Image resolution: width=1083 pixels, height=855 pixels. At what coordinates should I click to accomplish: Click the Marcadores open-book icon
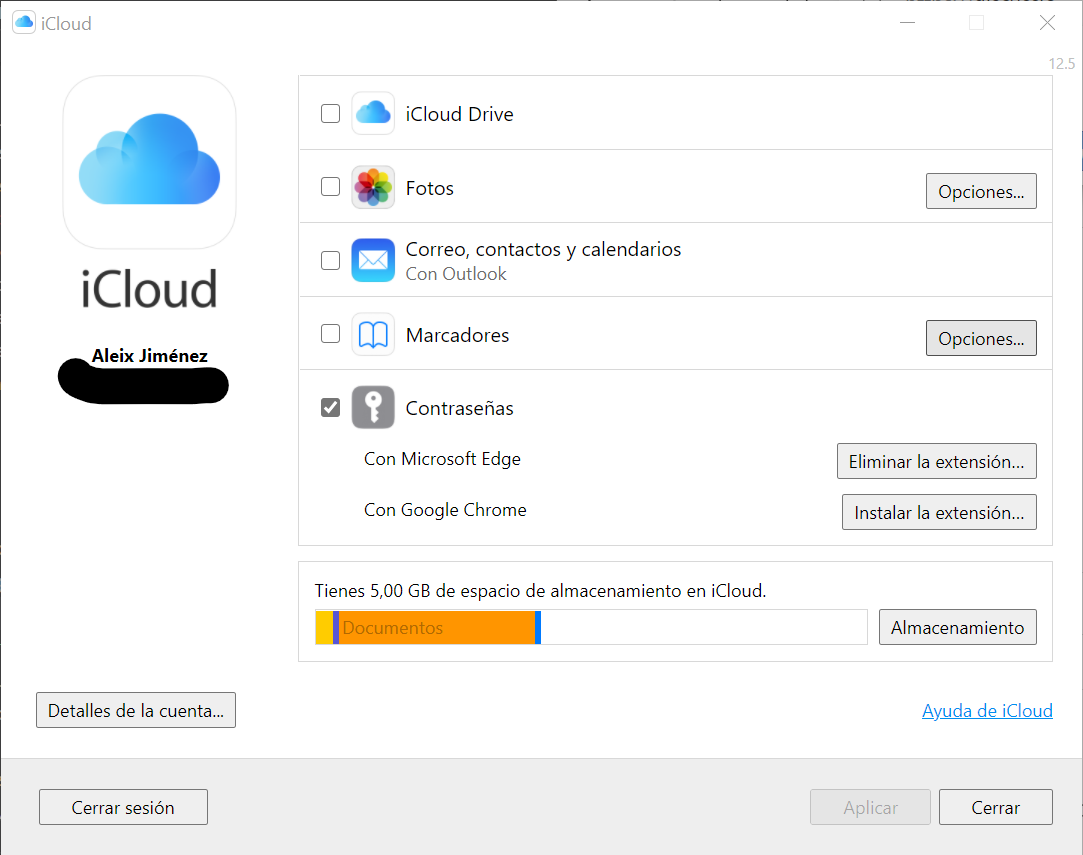click(x=373, y=334)
